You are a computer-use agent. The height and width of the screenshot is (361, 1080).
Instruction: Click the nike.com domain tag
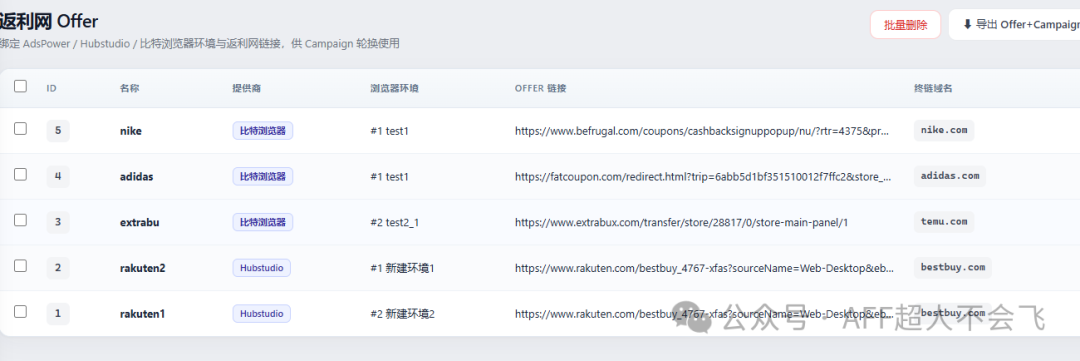tap(944, 130)
